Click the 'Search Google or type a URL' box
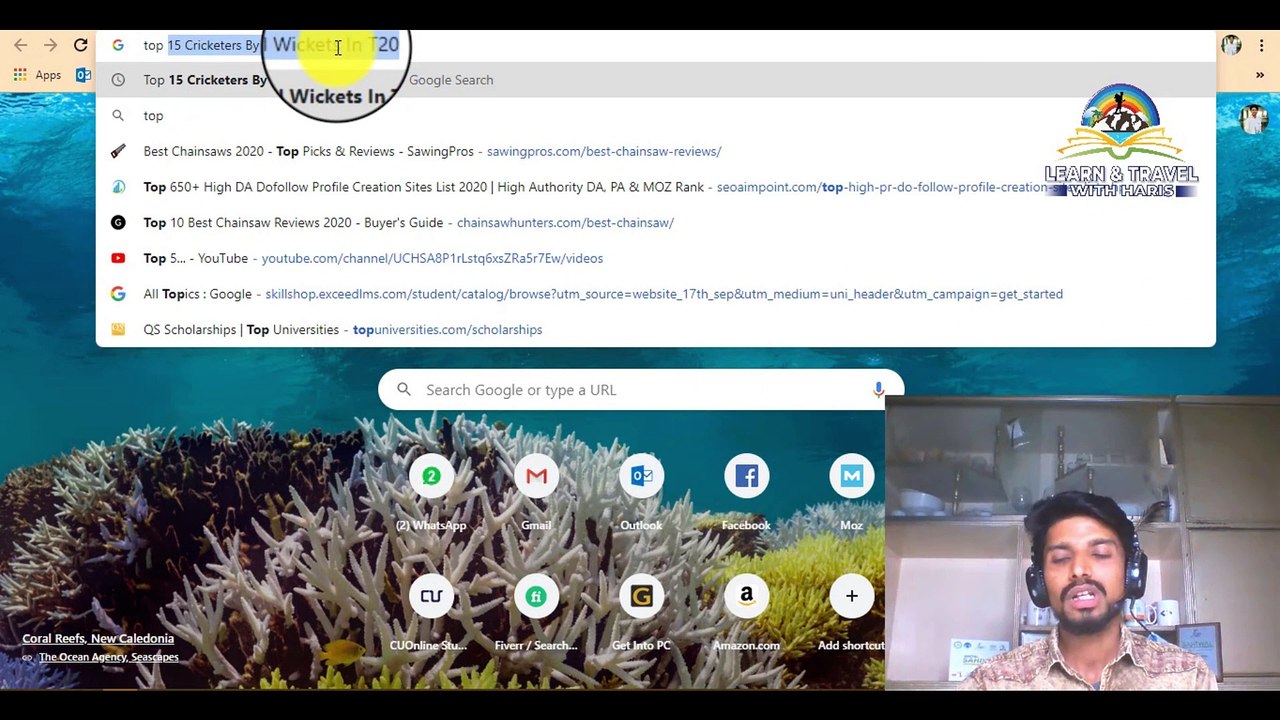This screenshot has width=1280, height=720. point(640,390)
